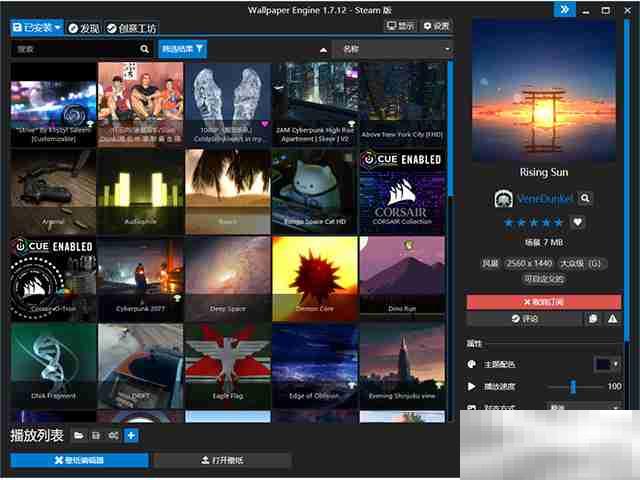Select the CORSAIR Collection wallpaper
The width and height of the screenshot is (640, 480).
pyautogui.click(x=402, y=191)
